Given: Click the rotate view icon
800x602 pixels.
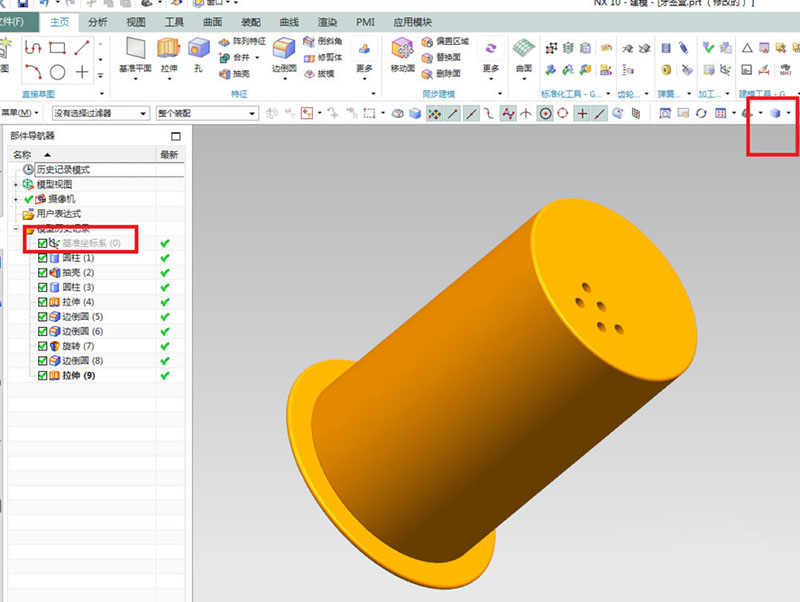Looking at the screenshot, I should pos(701,113).
